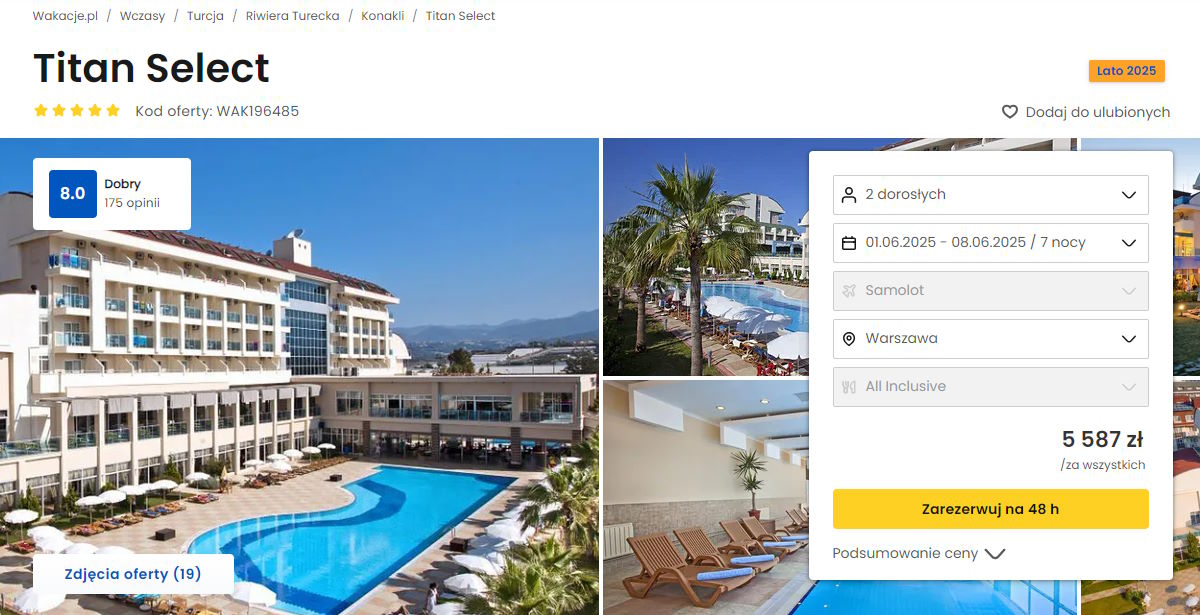Image resolution: width=1200 pixels, height=615 pixels.
Task: Click the five-star hotel rating icons
Action: 77,111
